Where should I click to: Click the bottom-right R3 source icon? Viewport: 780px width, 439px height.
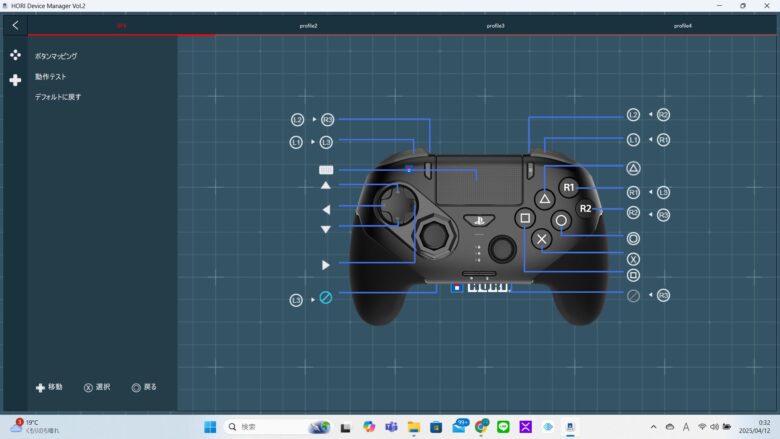coord(663,296)
